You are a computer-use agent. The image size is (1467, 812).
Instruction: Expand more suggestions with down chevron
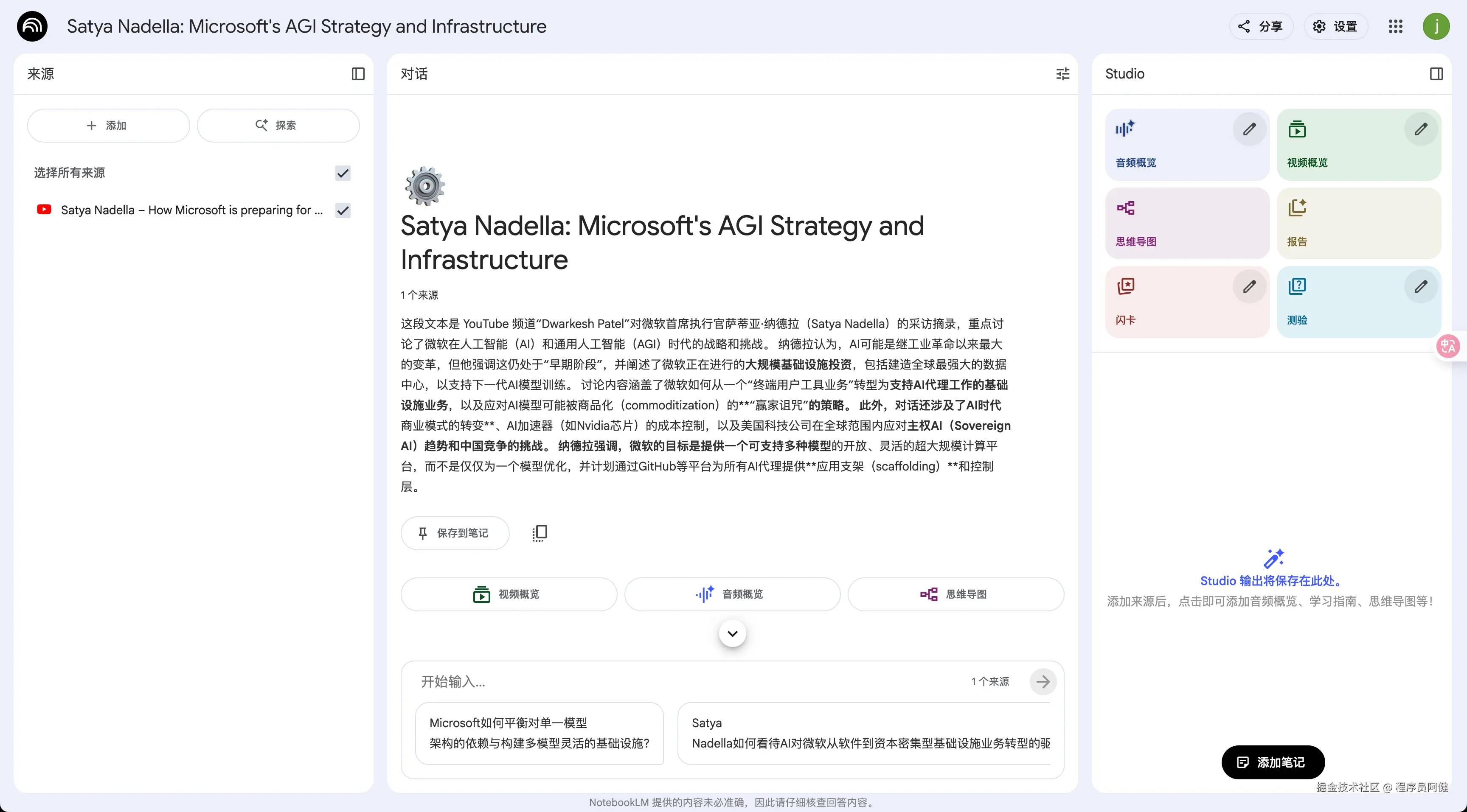click(x=732, y=633)
